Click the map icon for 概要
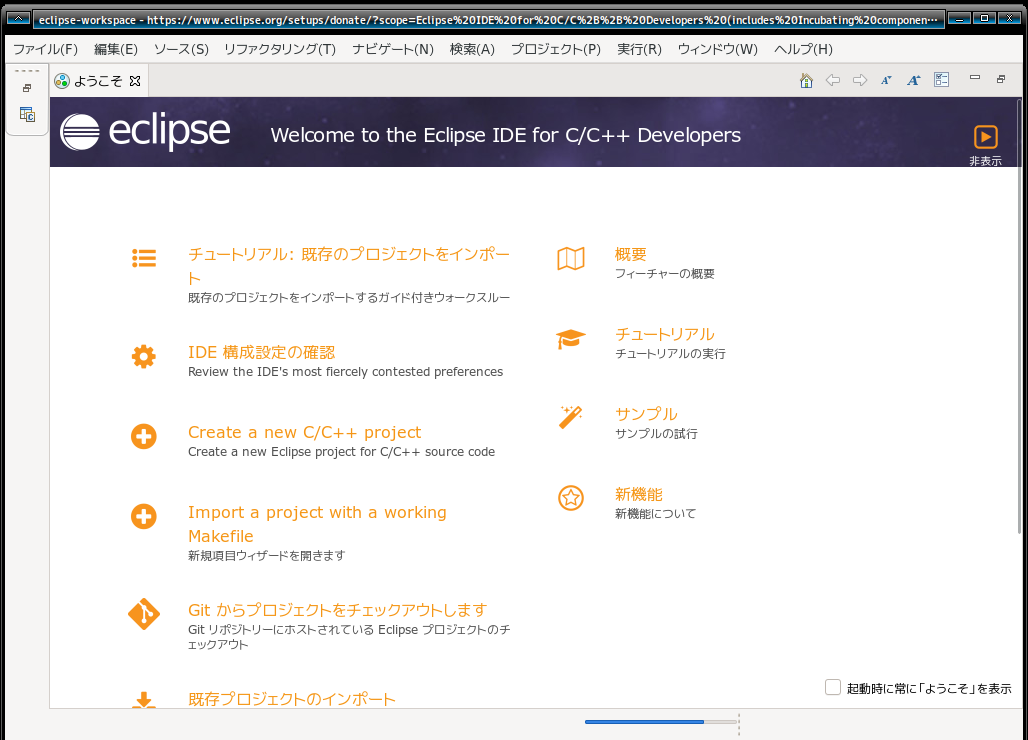The image size is (1028, 740). click(571, 258)
